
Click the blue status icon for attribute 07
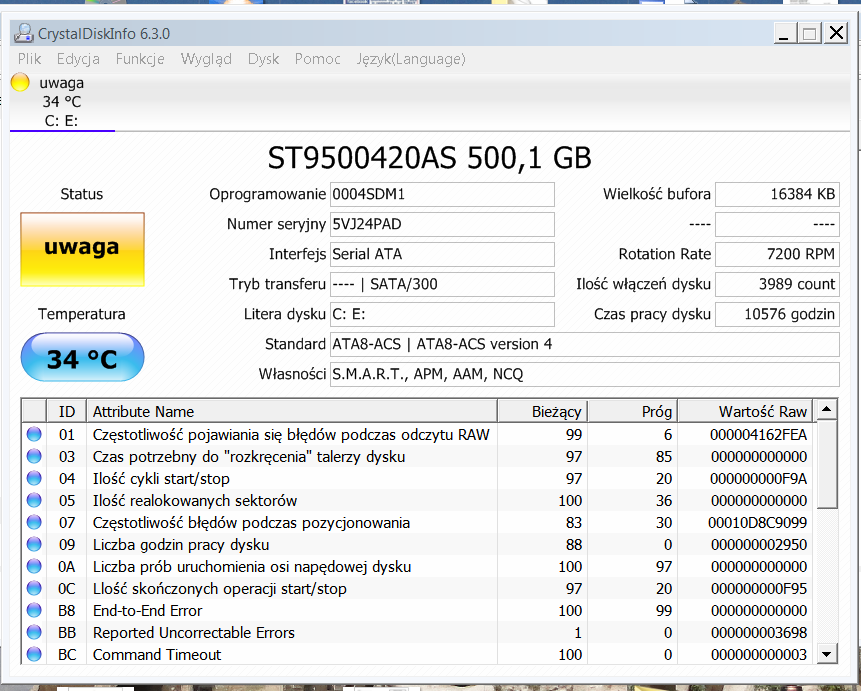[x=34, y=522]
